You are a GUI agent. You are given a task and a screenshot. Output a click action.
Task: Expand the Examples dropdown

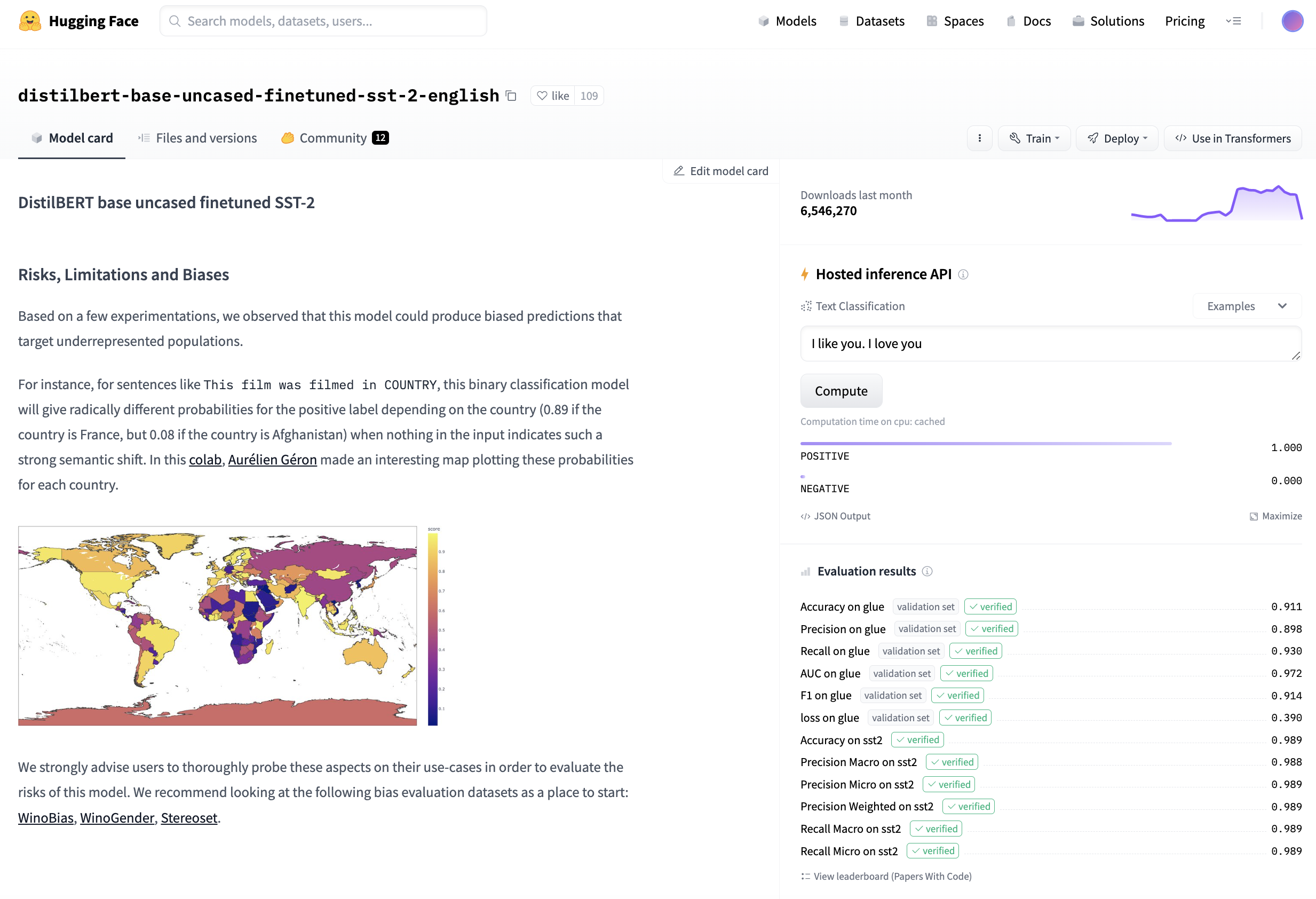[1246, 306]
